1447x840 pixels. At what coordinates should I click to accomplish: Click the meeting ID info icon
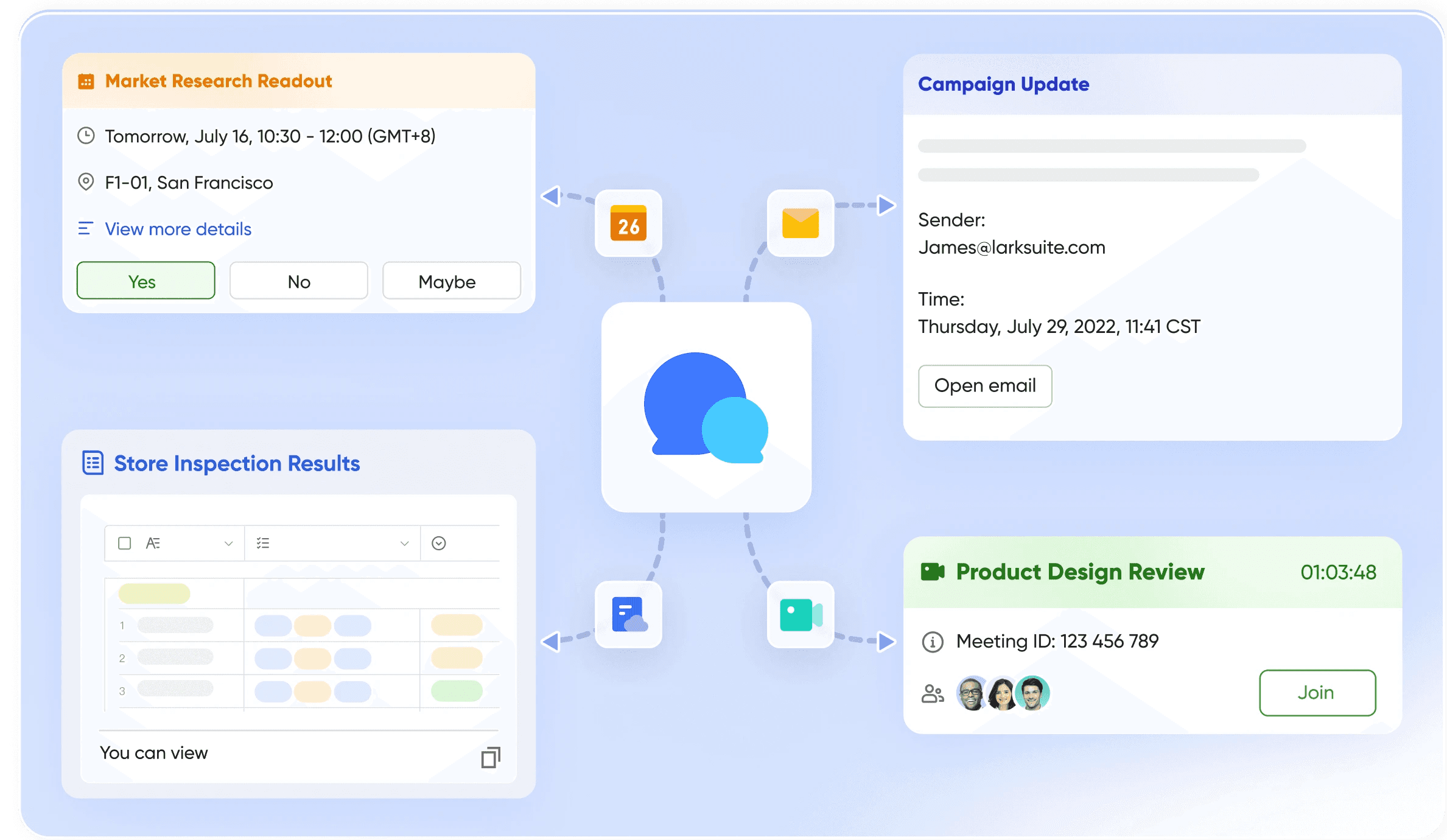coord(933,642)
